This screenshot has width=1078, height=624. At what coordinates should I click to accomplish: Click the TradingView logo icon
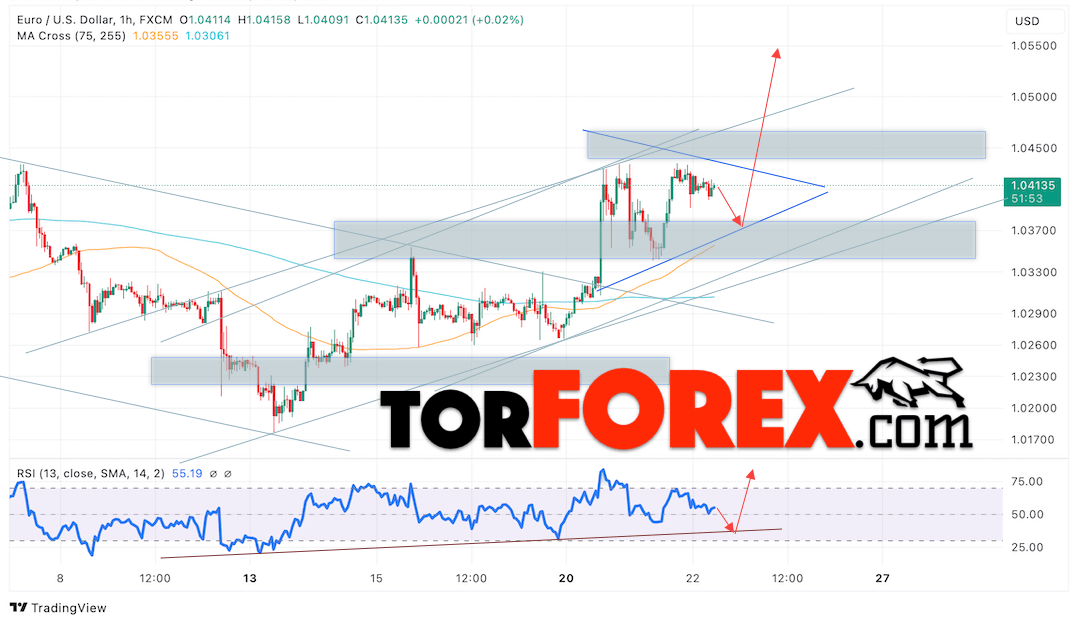(x=19, y=608)
